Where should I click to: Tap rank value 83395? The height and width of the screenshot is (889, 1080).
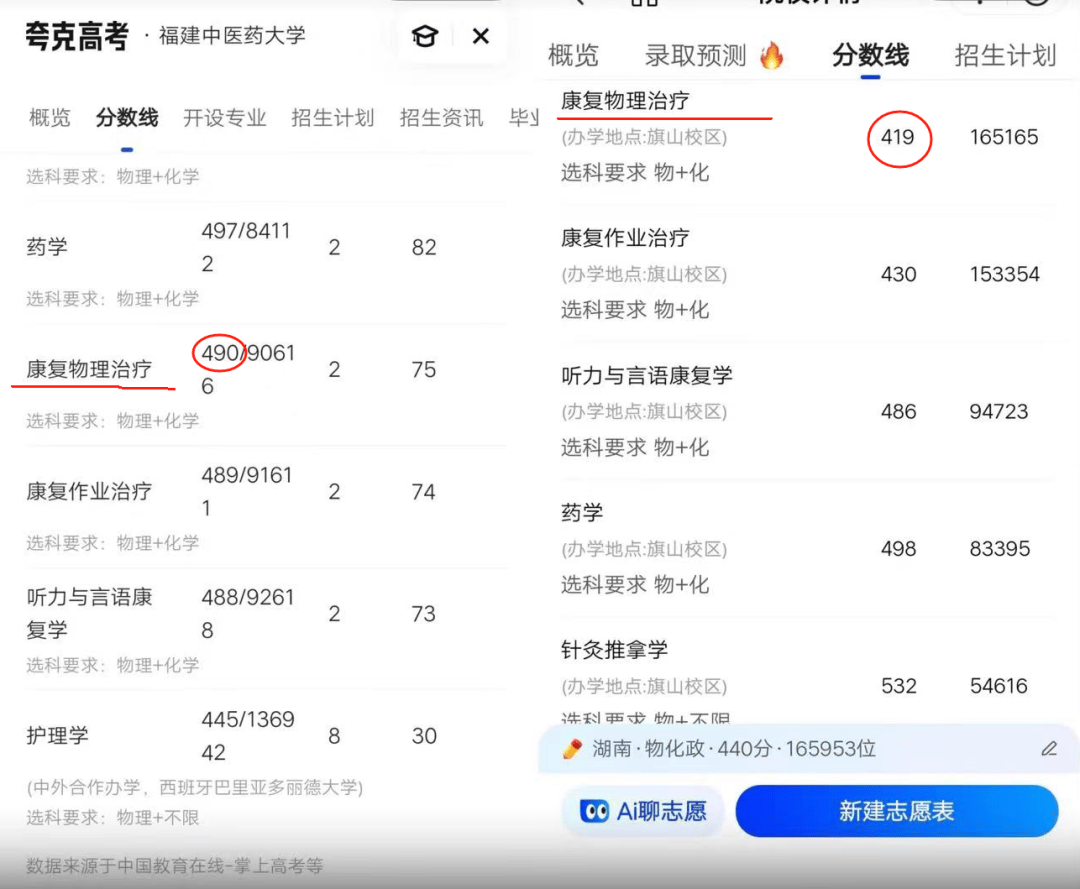click(999, 548)
